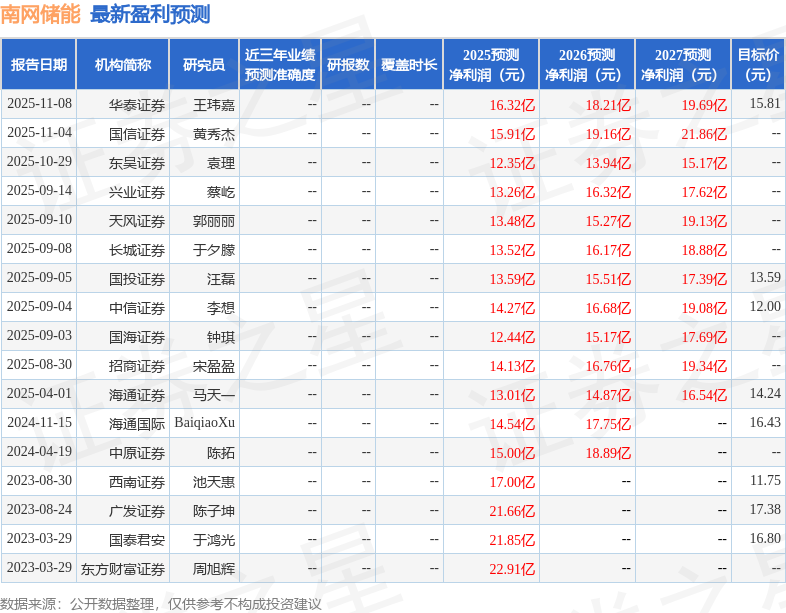Click the 17.00亿 profit value
This screenshot has height=613, width=786.
(x=512, y=483)
